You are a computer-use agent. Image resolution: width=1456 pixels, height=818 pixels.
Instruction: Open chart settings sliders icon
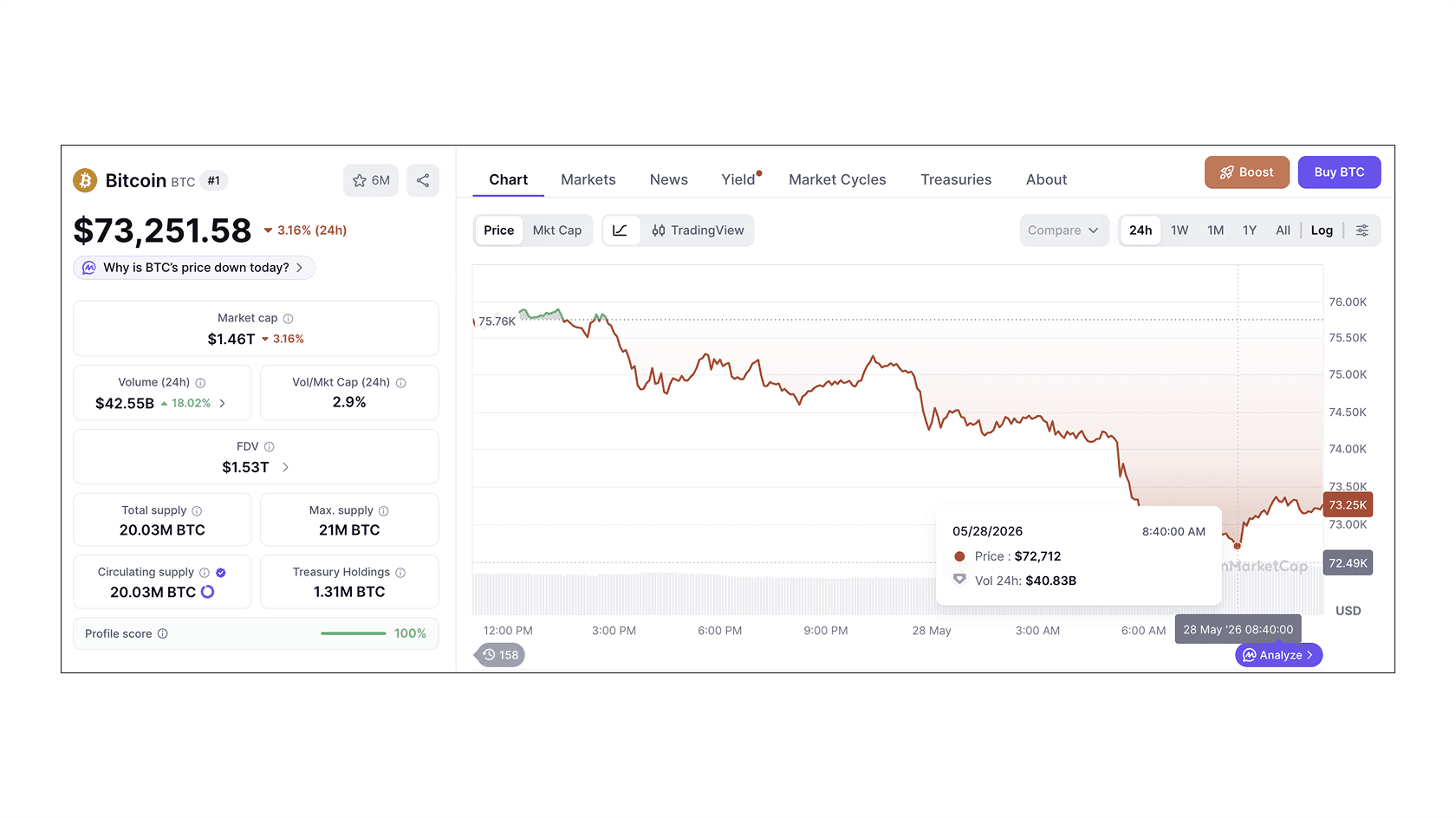coord(1362,230)
